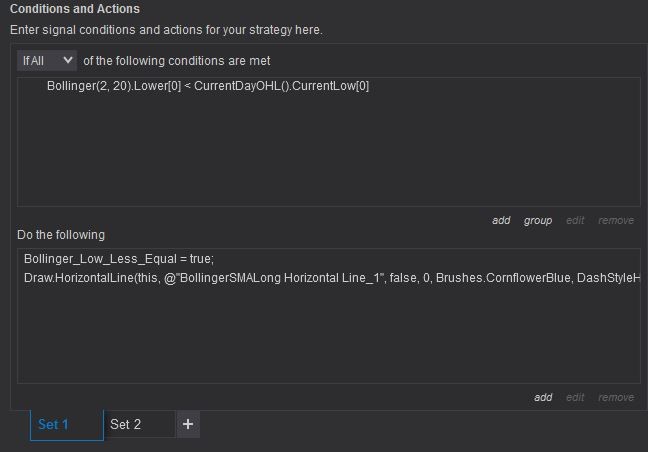Click edit under the conditions list
This screenshot has height=452, width=648.
(575, 220)
